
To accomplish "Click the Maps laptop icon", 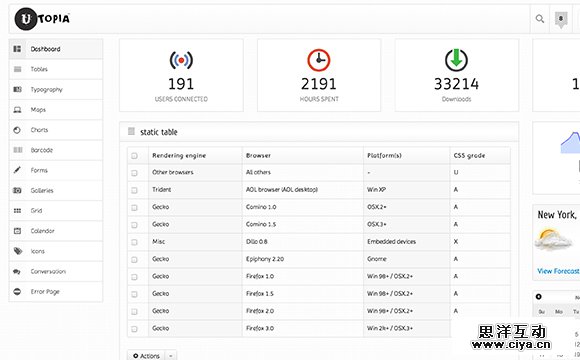I will (17, 110).
